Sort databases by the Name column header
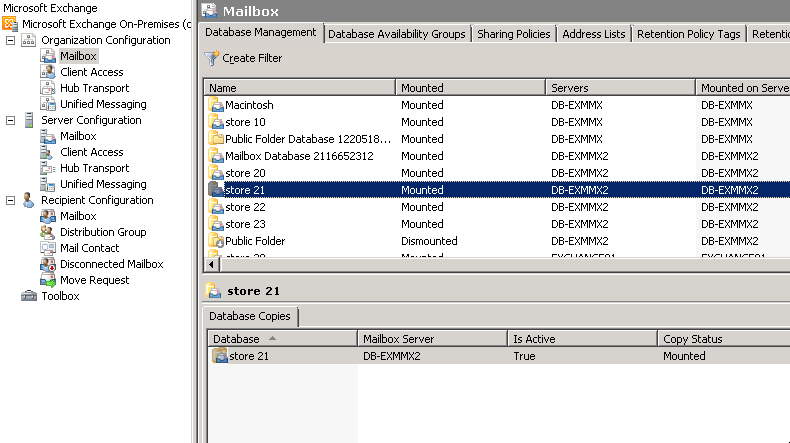This screenshot has width=790, height=443. tap(300, 88)
